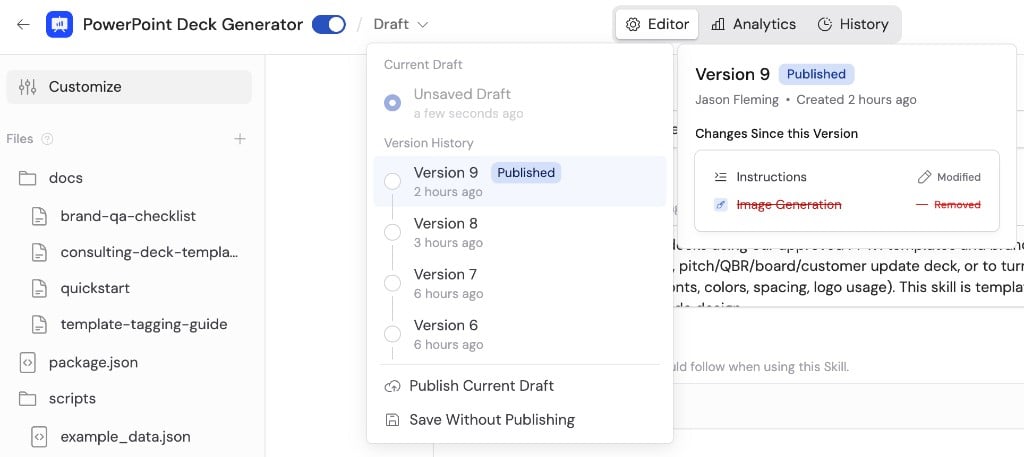Click the PowerPoint Deck Generator app icon
Viewport: 1024px width, 457px height.
59,25
